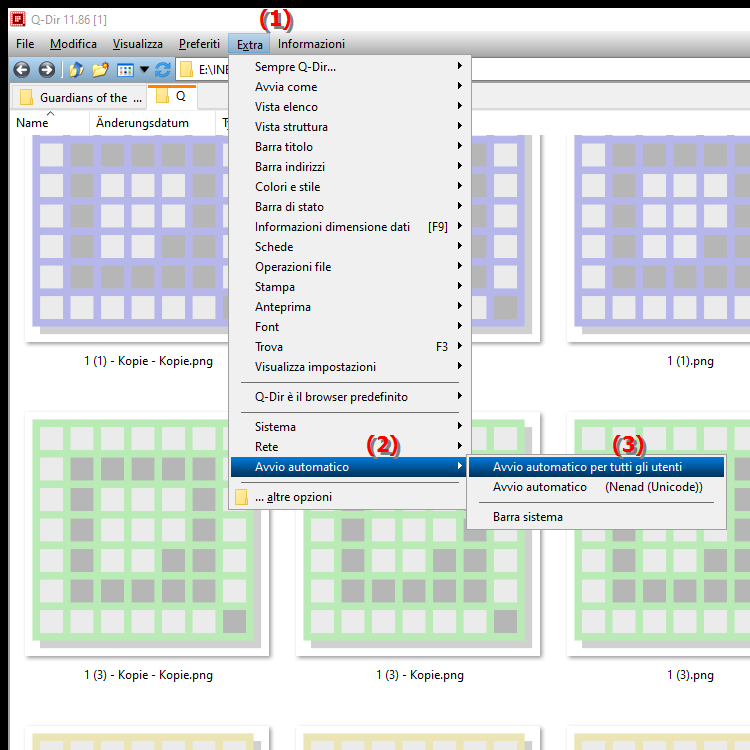Click file name 1 (3) - Kopie.png
750x750 pixels.
point(419,675)
